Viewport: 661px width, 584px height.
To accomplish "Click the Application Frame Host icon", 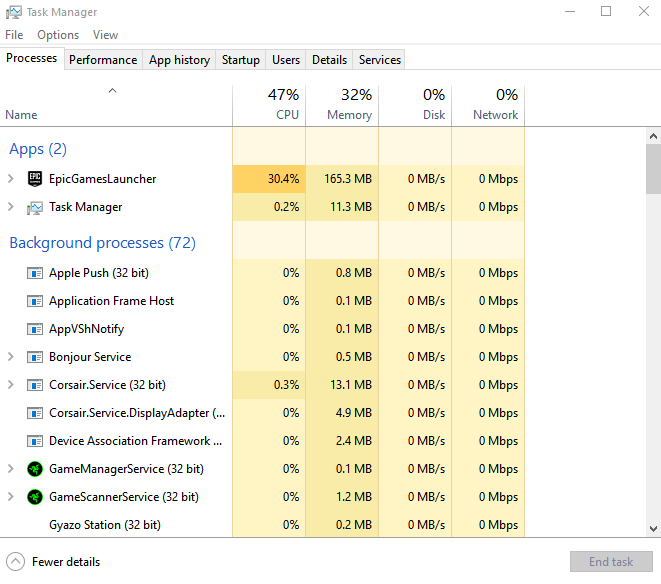I will pos(35,301).
